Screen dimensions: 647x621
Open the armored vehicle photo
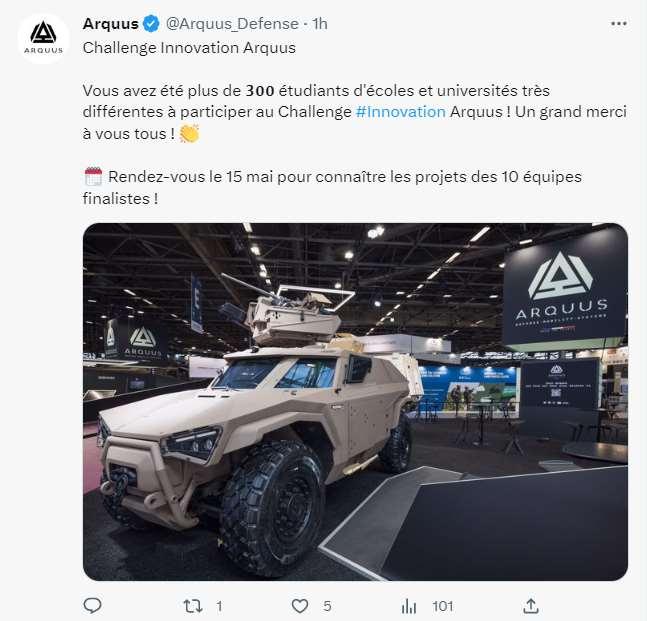(355, 402)
